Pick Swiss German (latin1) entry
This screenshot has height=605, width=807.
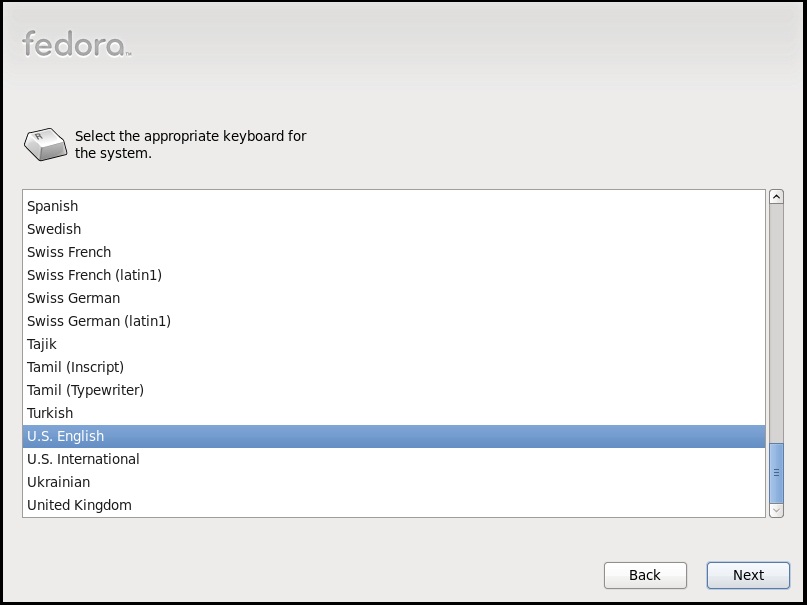[x=394, y=321]
